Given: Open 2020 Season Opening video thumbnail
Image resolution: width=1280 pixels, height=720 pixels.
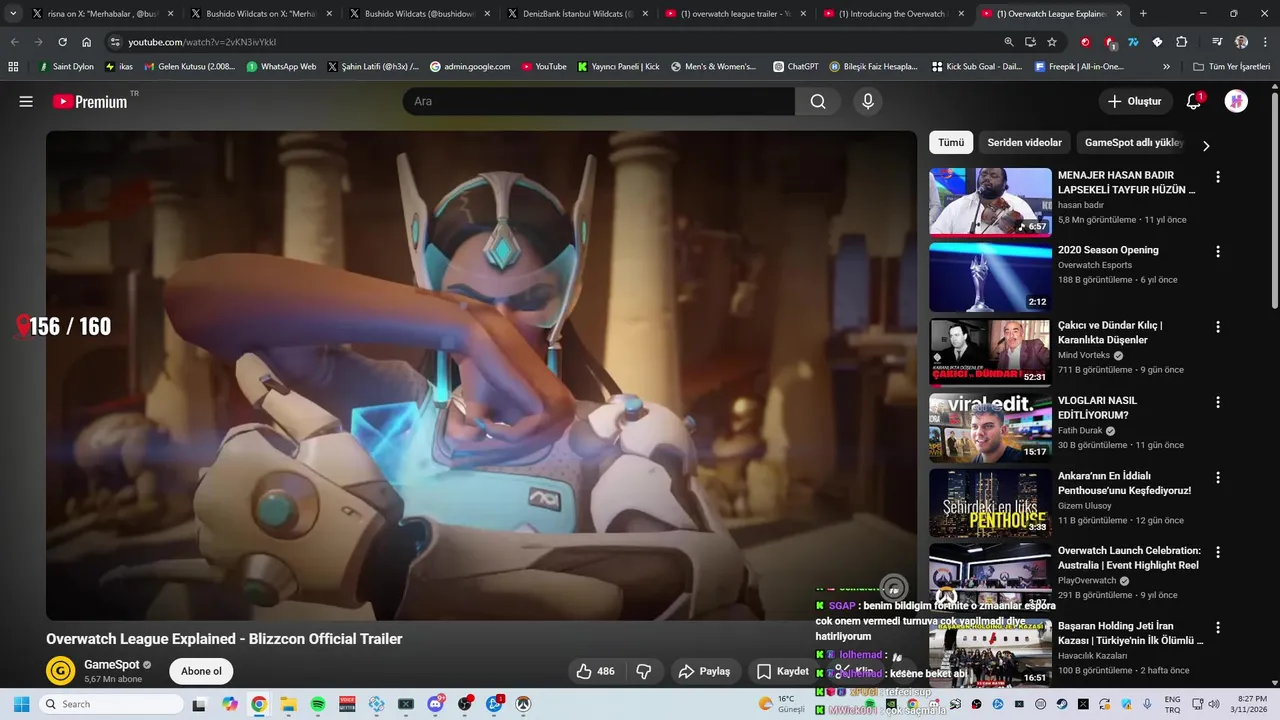Looking at the screenshot, I should (990, 277).
